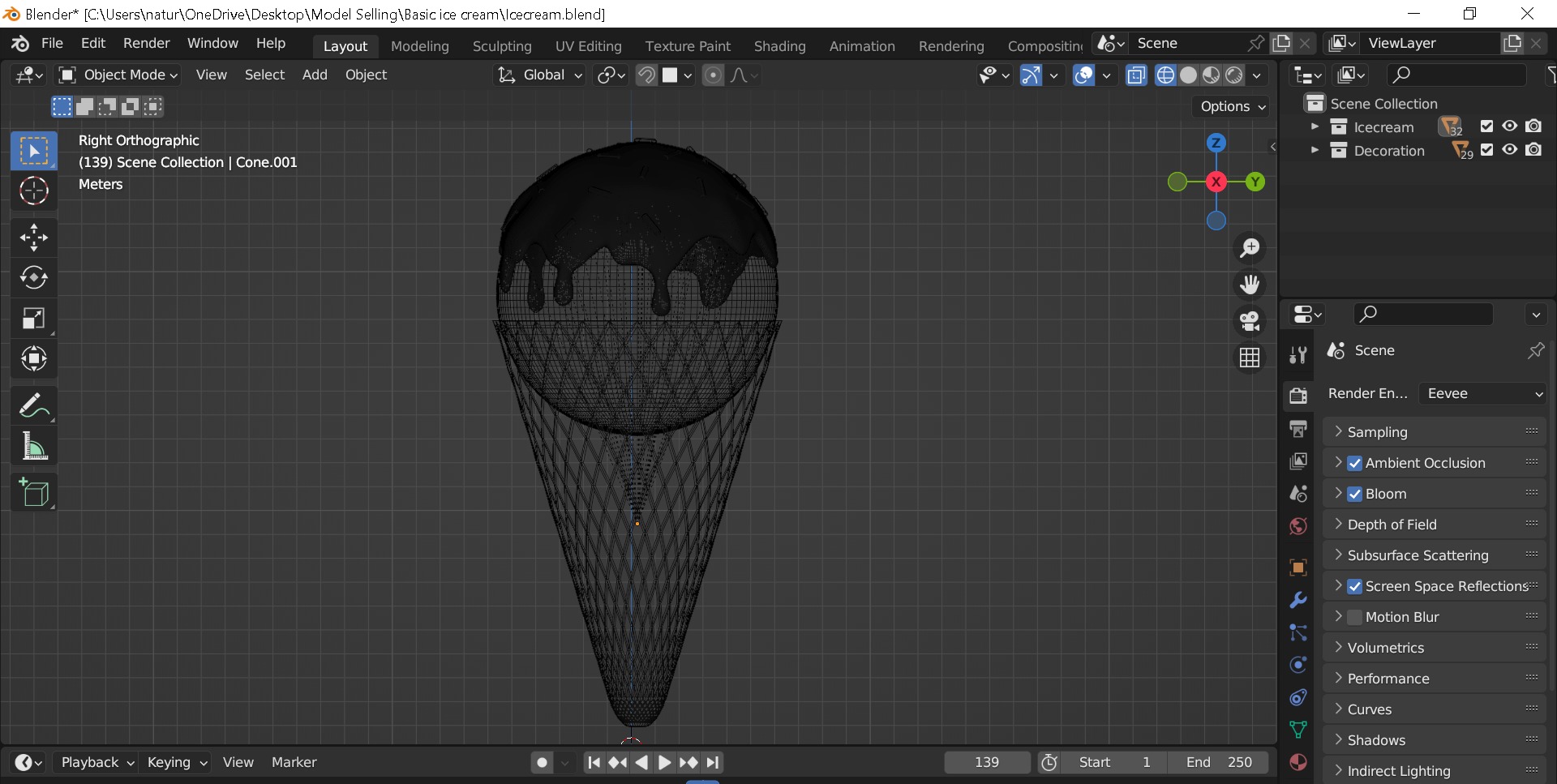Open the viewport Add menu
Viewport: 1557px width, 784px height.
coord(315,75)
